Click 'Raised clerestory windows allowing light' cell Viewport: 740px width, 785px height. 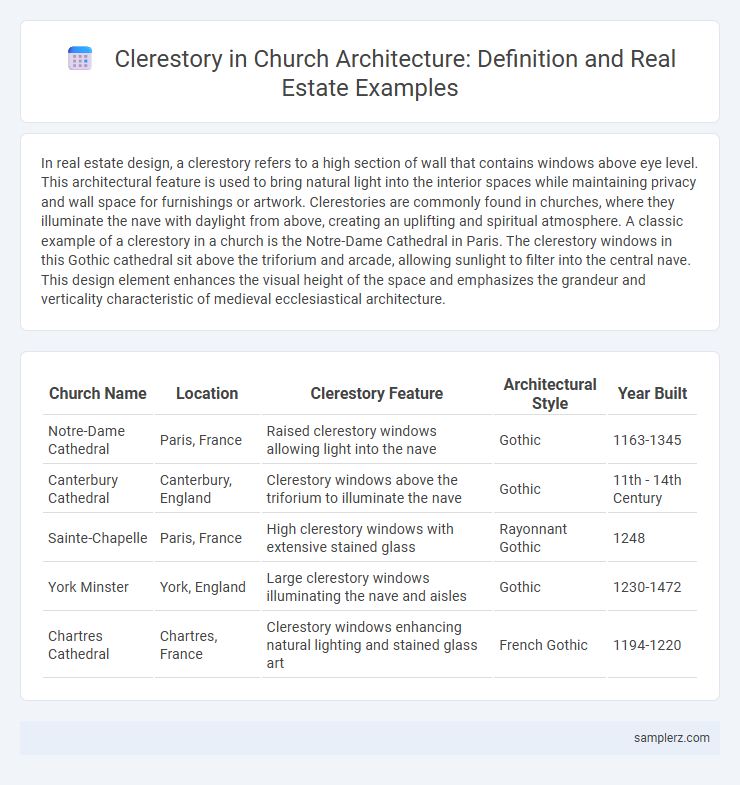click(377, 440)
